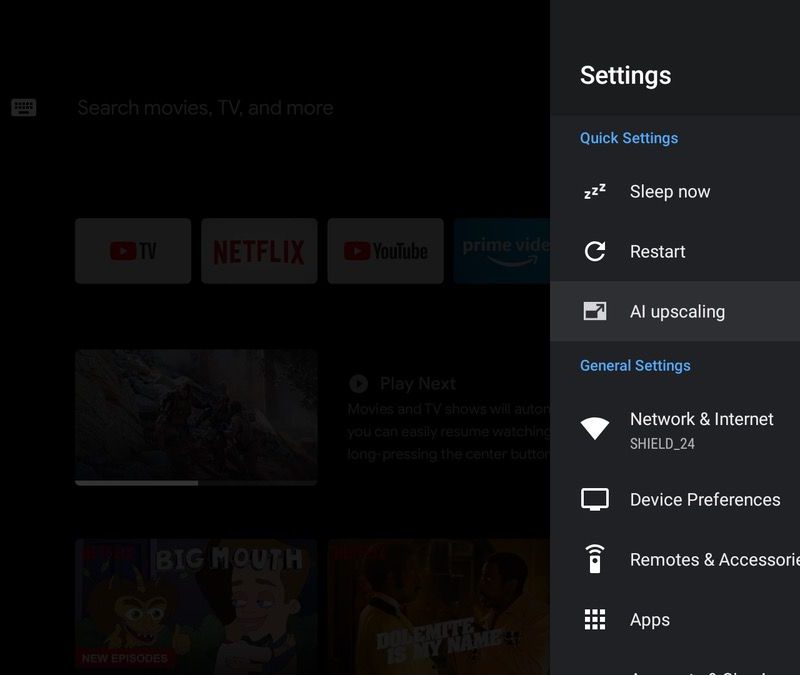Launch the YouTube TV app tile
Viewport: 800px width, 675px height.
click(x=133, y=251)
